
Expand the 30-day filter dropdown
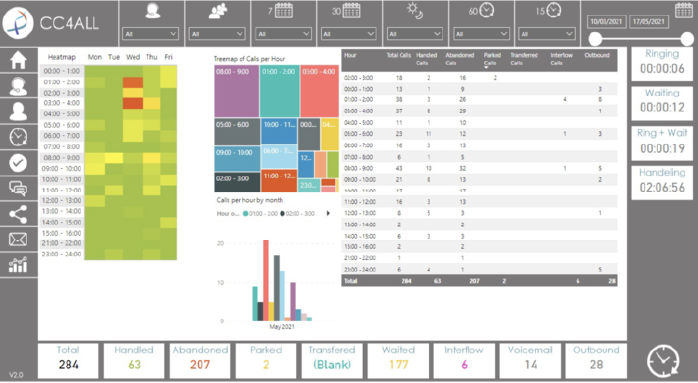click(x=349, y=34)
